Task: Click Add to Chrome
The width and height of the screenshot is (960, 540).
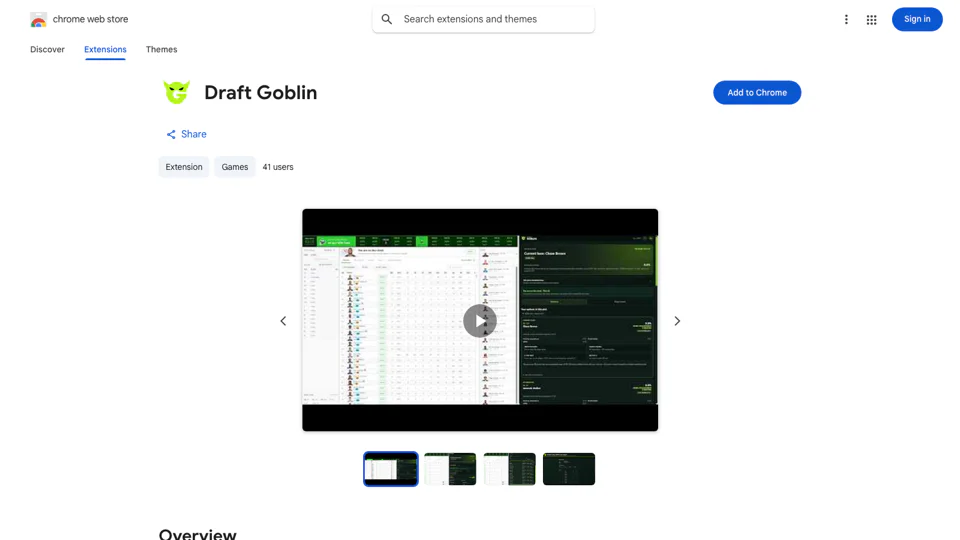Action: tap(757, 92)
